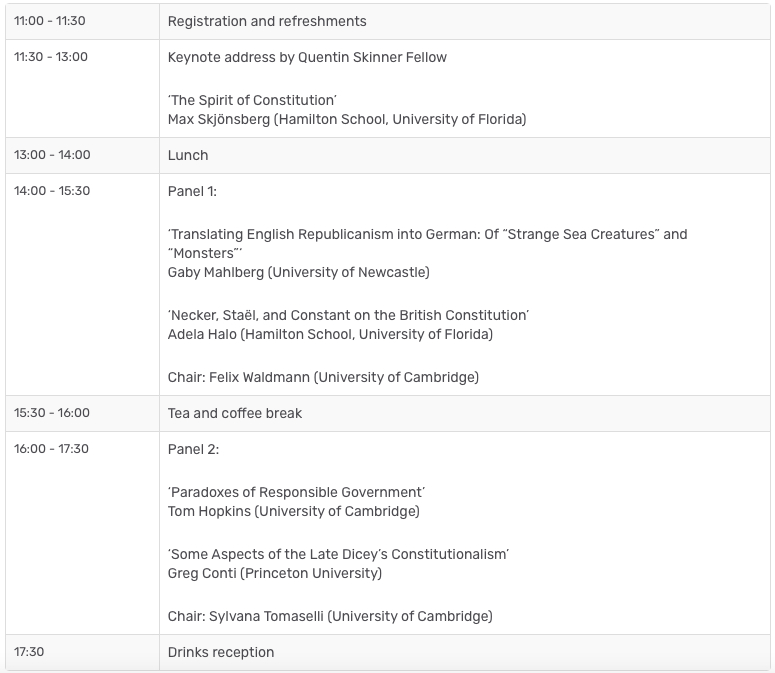775x673 pixels.
Task: Click the Lunch row
Action: (x=188, y=155)
